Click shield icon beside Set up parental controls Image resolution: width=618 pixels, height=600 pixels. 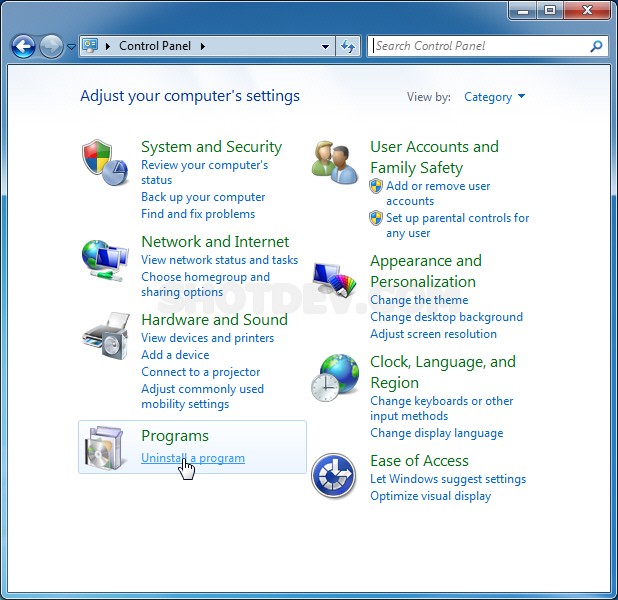coord(376,218)
